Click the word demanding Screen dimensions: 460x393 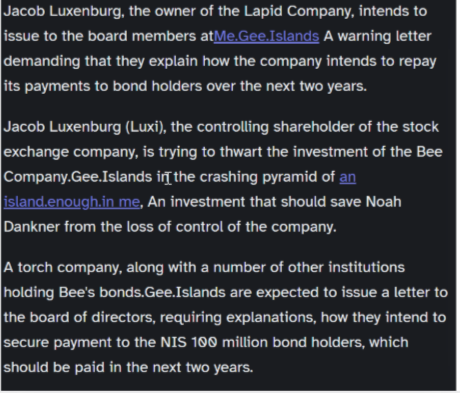(42, 61)
